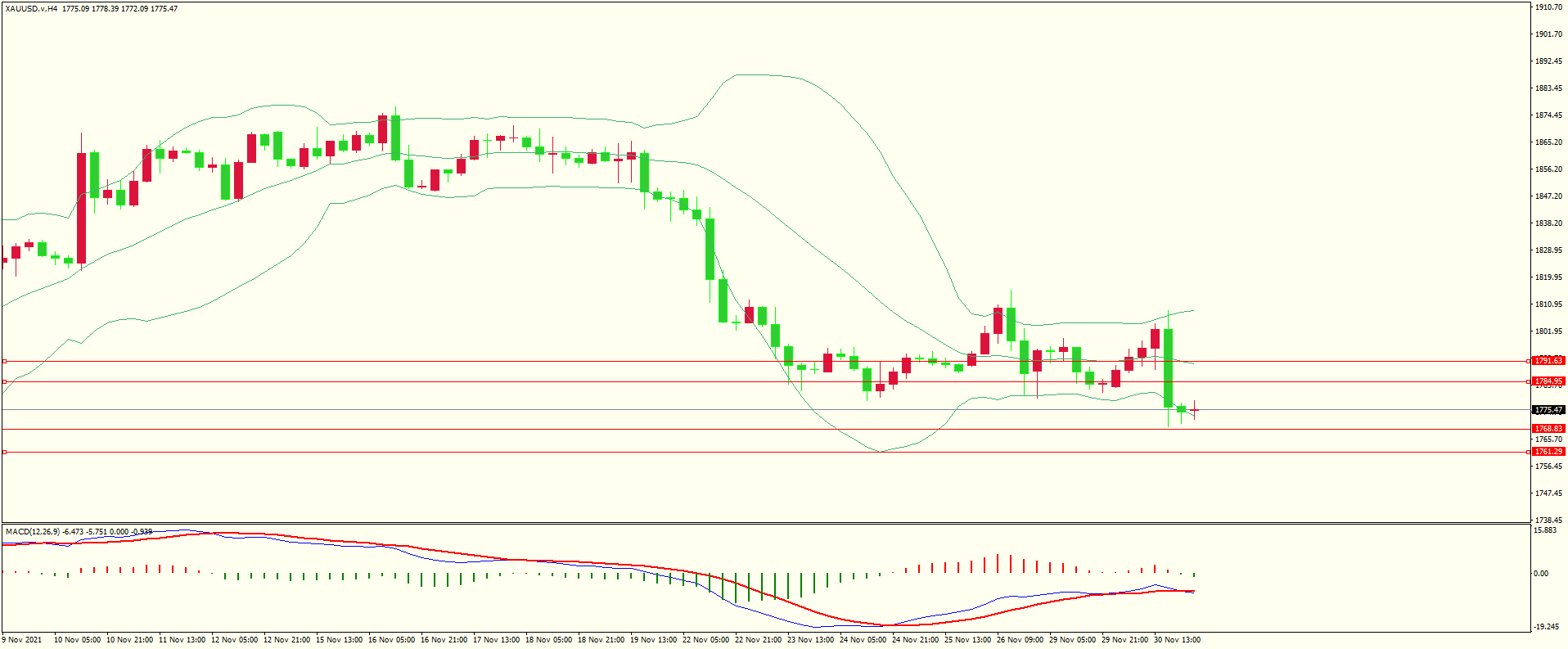Click the 1756.45 price scale value
Image resolution: width=1568 pixels, height=649 pixels.
pyautogui.click(x=1549, y=466)
